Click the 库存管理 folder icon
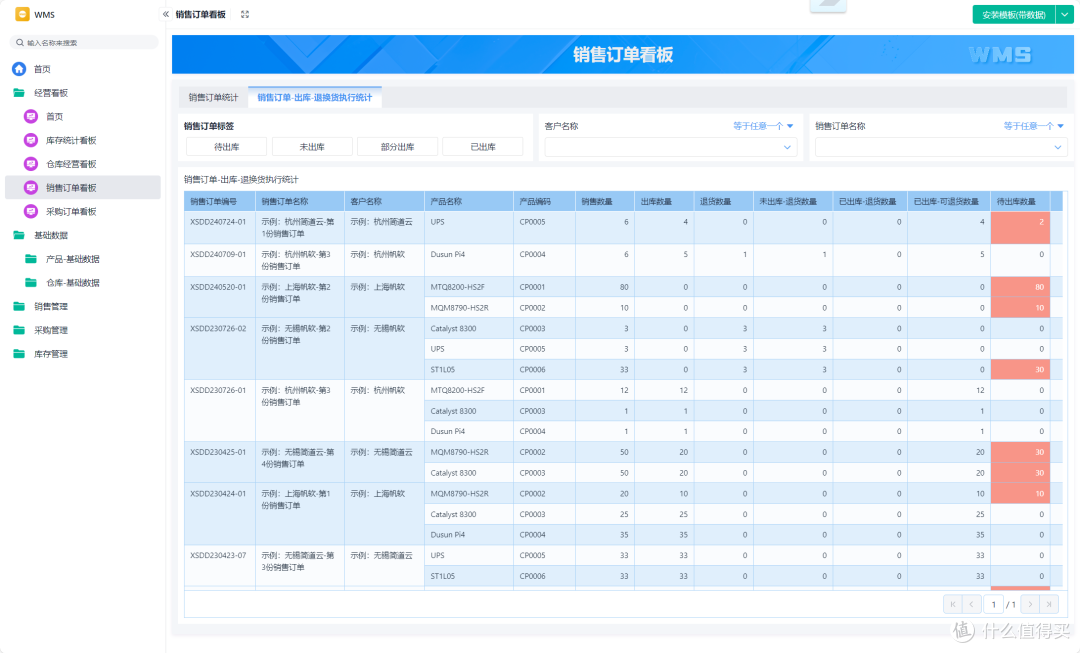The image size is (1080, 653). 19,354
